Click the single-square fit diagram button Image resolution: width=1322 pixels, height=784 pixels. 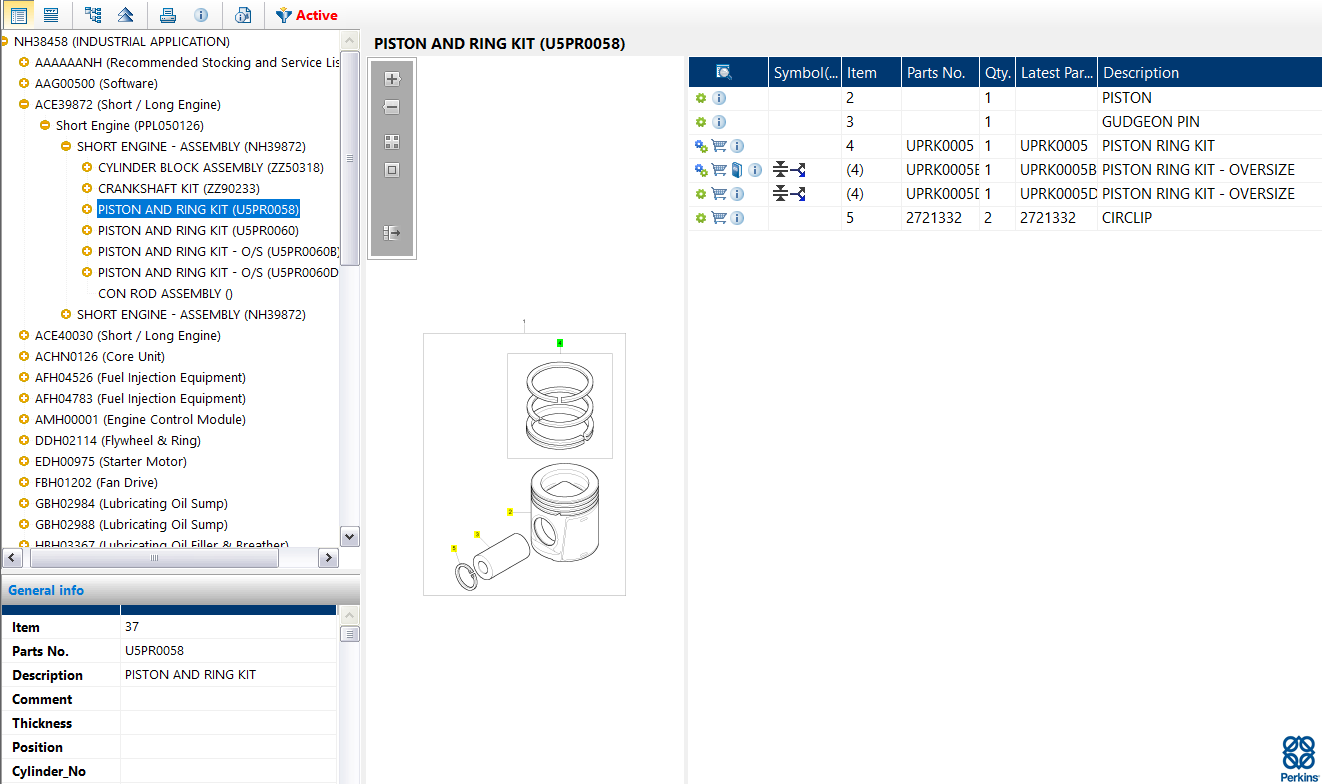(392, 170)
